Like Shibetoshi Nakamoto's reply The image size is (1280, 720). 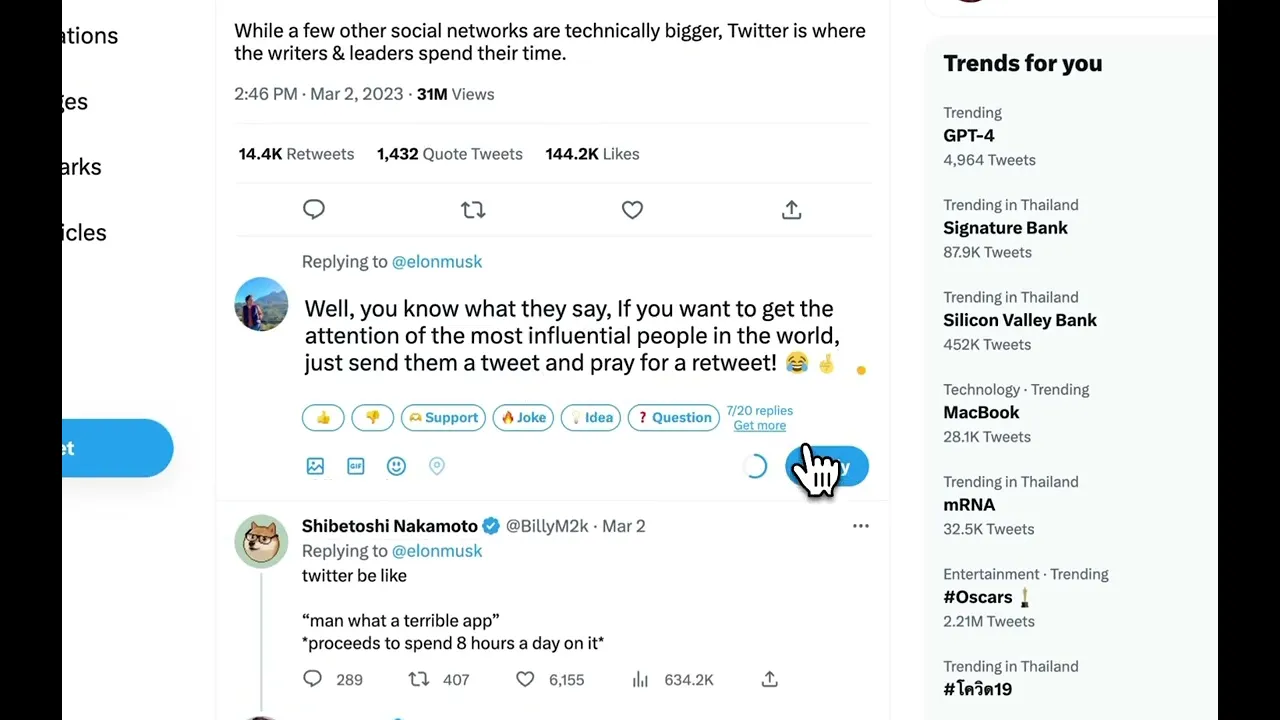(x=526, y=679)
